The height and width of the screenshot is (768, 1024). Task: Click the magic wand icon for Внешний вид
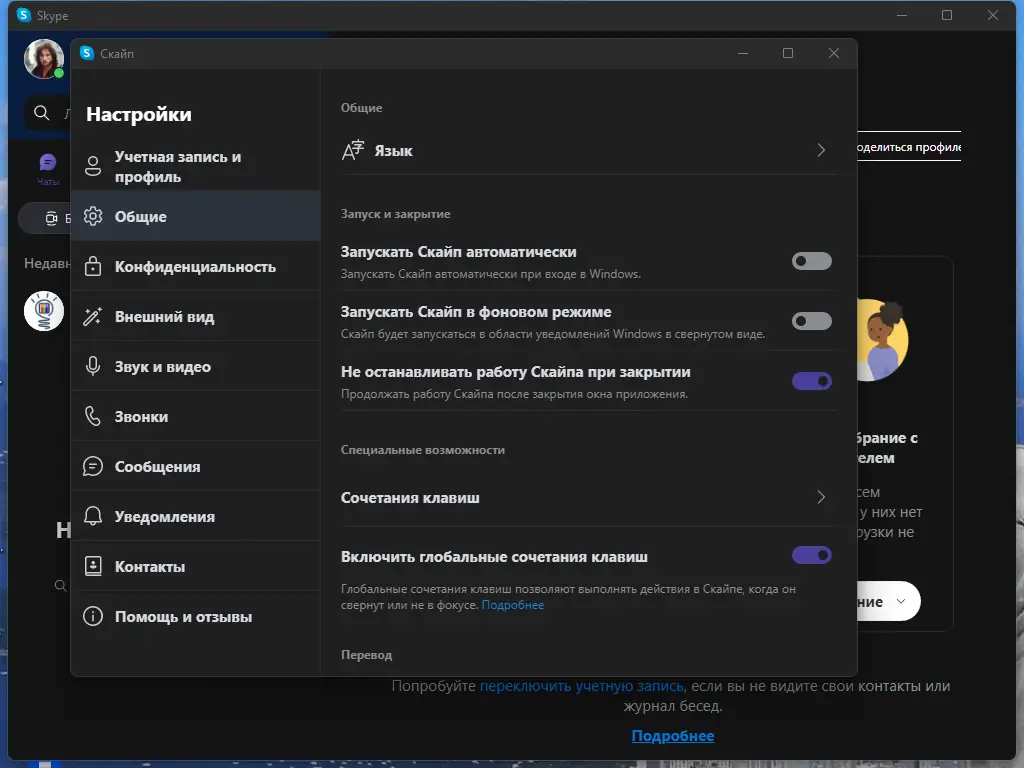tap(93, 316)
